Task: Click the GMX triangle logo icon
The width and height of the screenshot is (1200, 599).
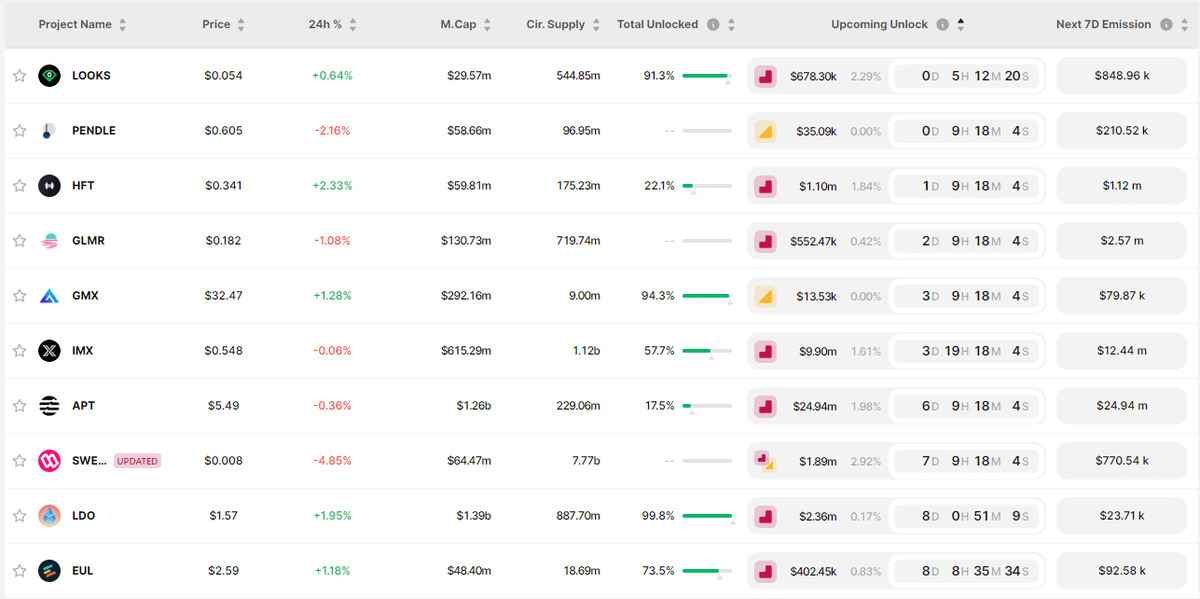Action: pos(49,296)
